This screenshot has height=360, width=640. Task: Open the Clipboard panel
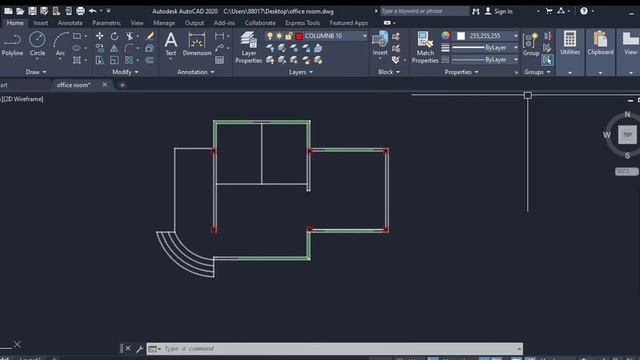600,43
